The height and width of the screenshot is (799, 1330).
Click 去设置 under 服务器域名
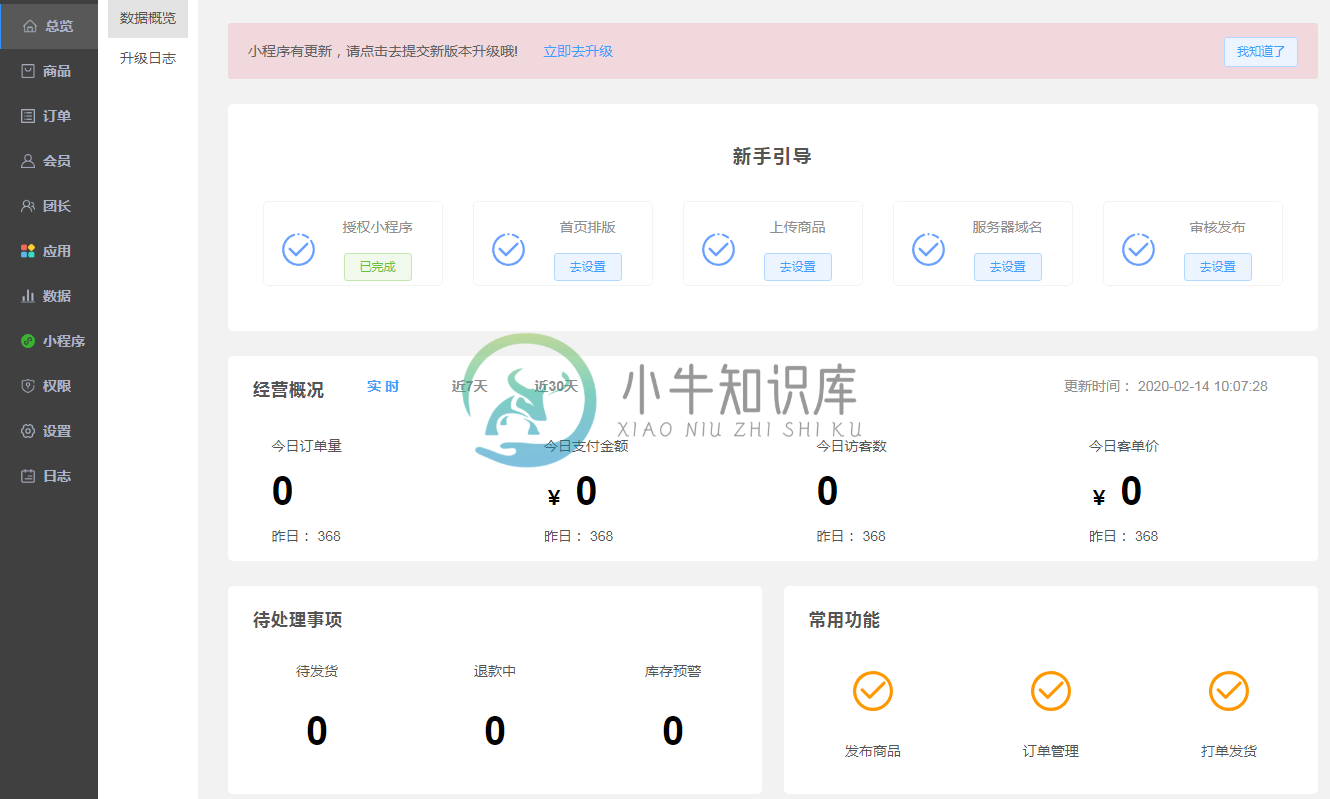1008,267
